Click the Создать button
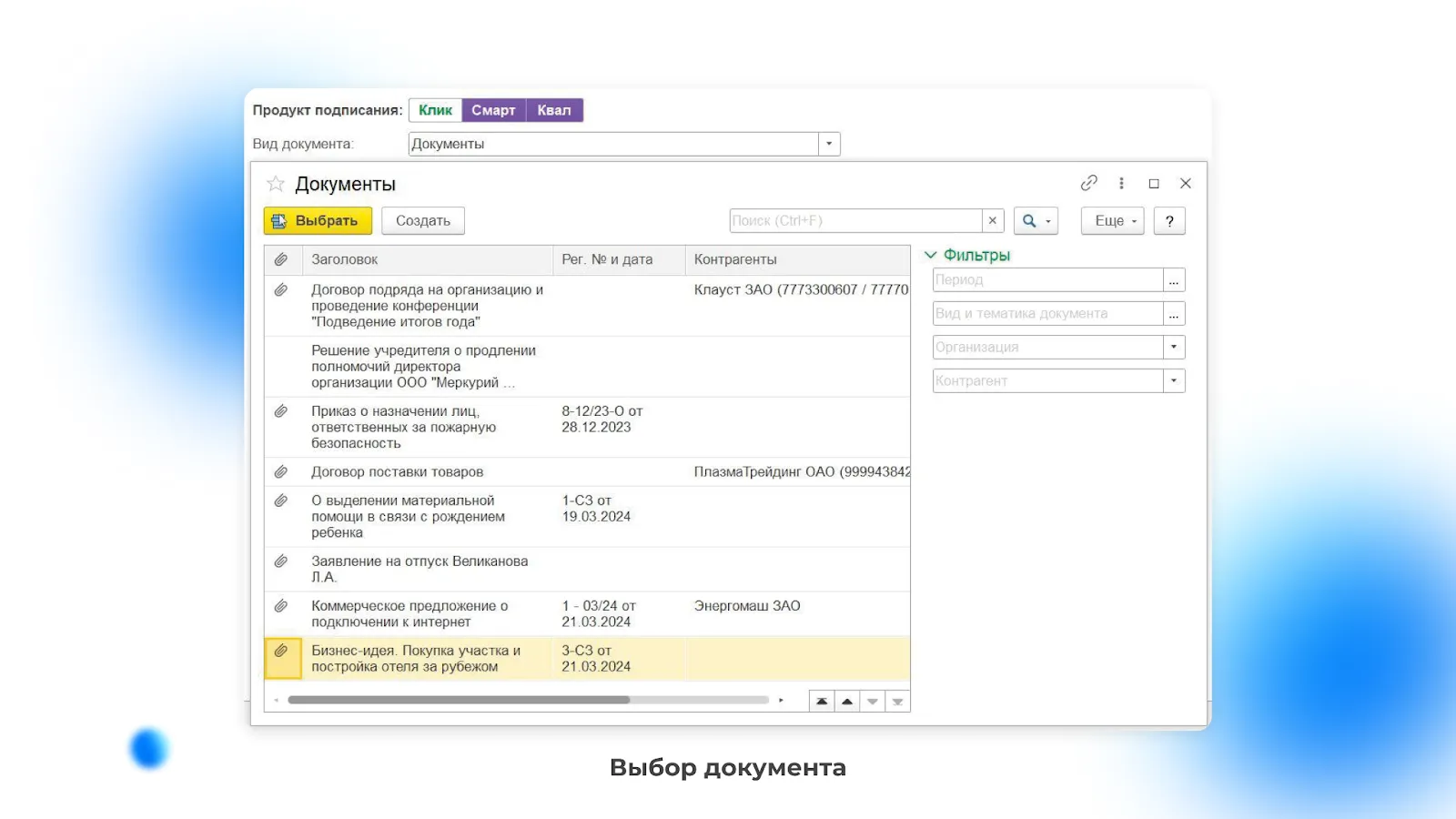 point(423,221)
